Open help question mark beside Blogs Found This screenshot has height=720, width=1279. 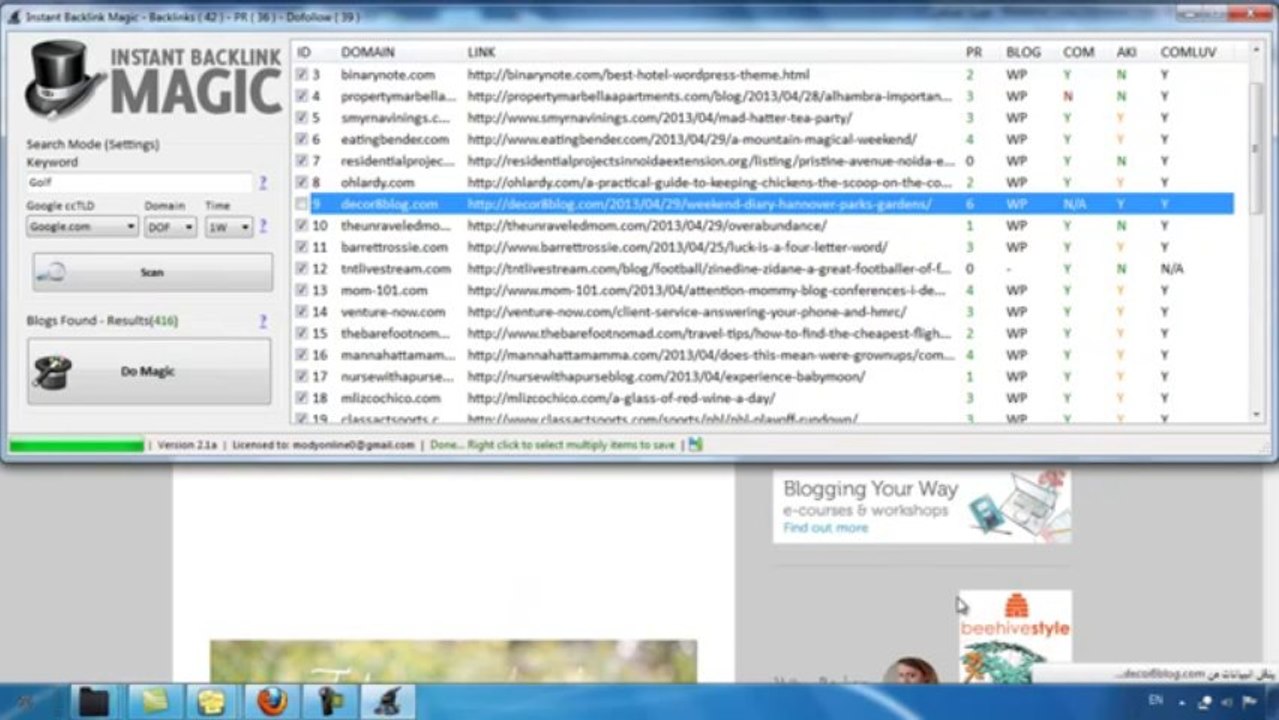pos(263,321)
